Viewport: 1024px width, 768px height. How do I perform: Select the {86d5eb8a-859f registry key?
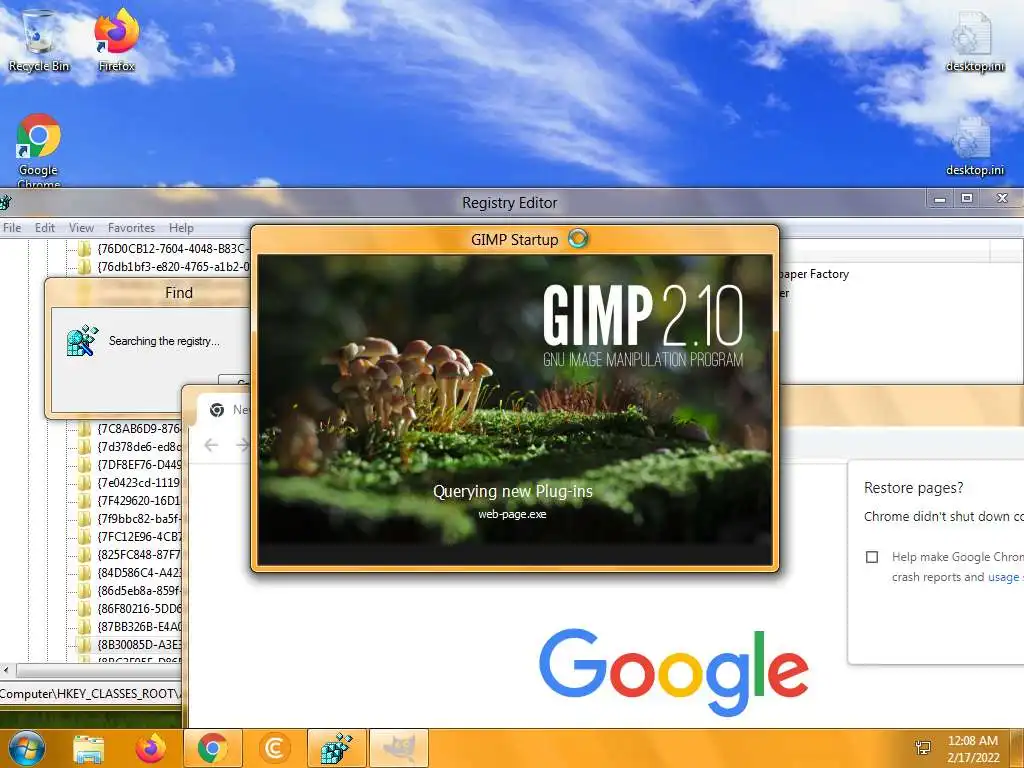[139, 591]
